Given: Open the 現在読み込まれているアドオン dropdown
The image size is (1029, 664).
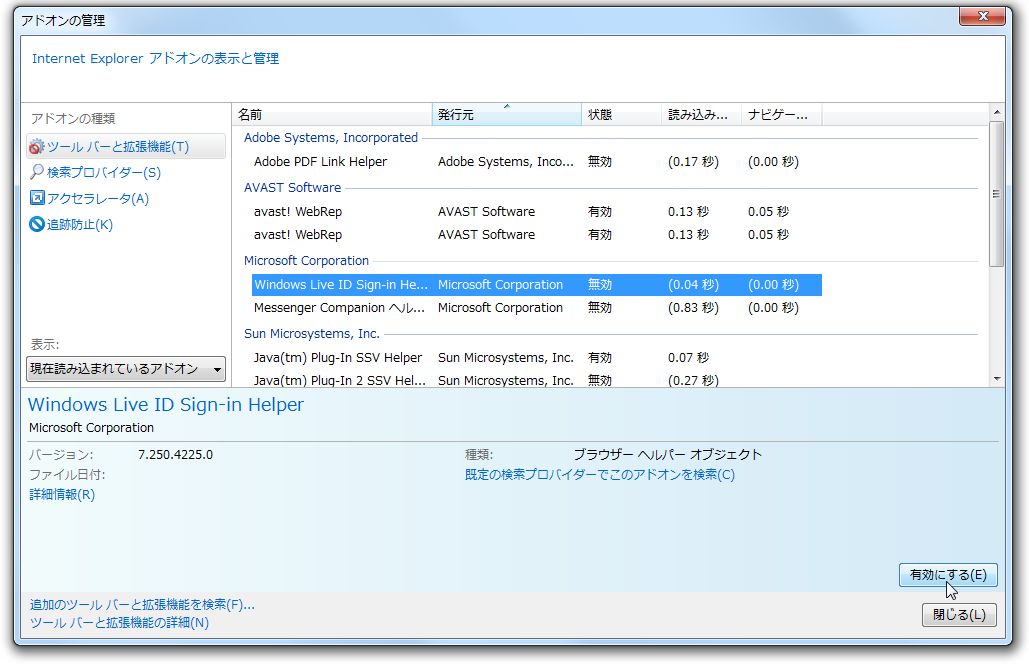Looking at the screenshot, I should [x=126, y=369].
